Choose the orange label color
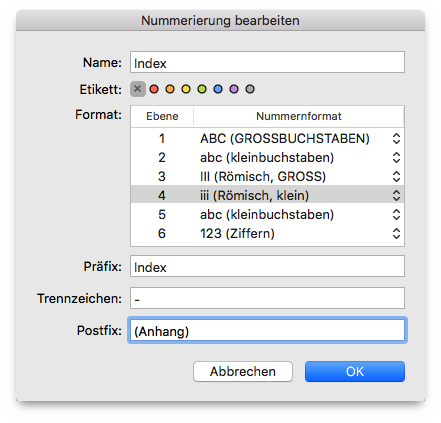441x423 pixels. pyautogui.click(x=170, y=89)
